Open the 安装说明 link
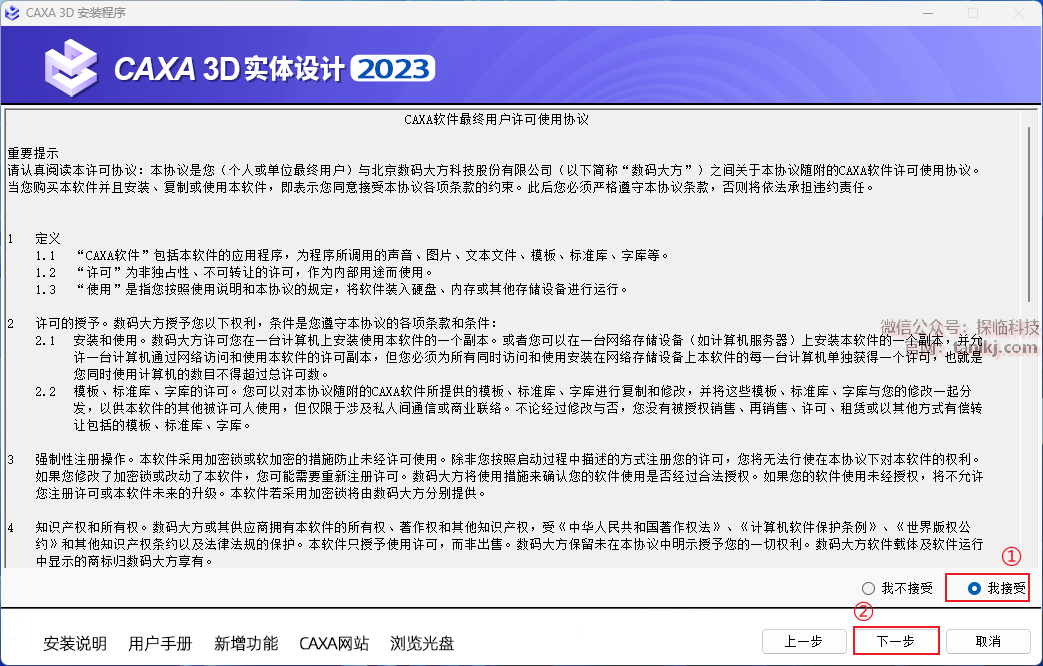 click(x=75, y=643)
